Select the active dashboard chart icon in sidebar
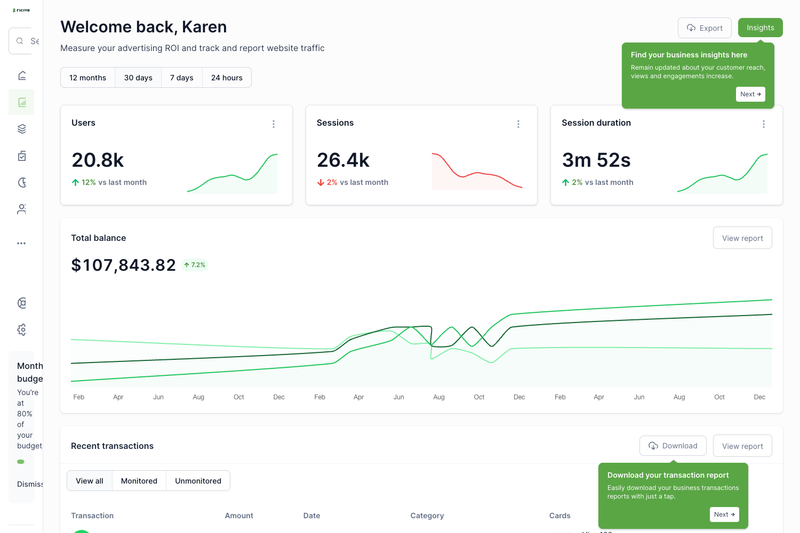The image size is (800, 533). click(x=21, y=102)
